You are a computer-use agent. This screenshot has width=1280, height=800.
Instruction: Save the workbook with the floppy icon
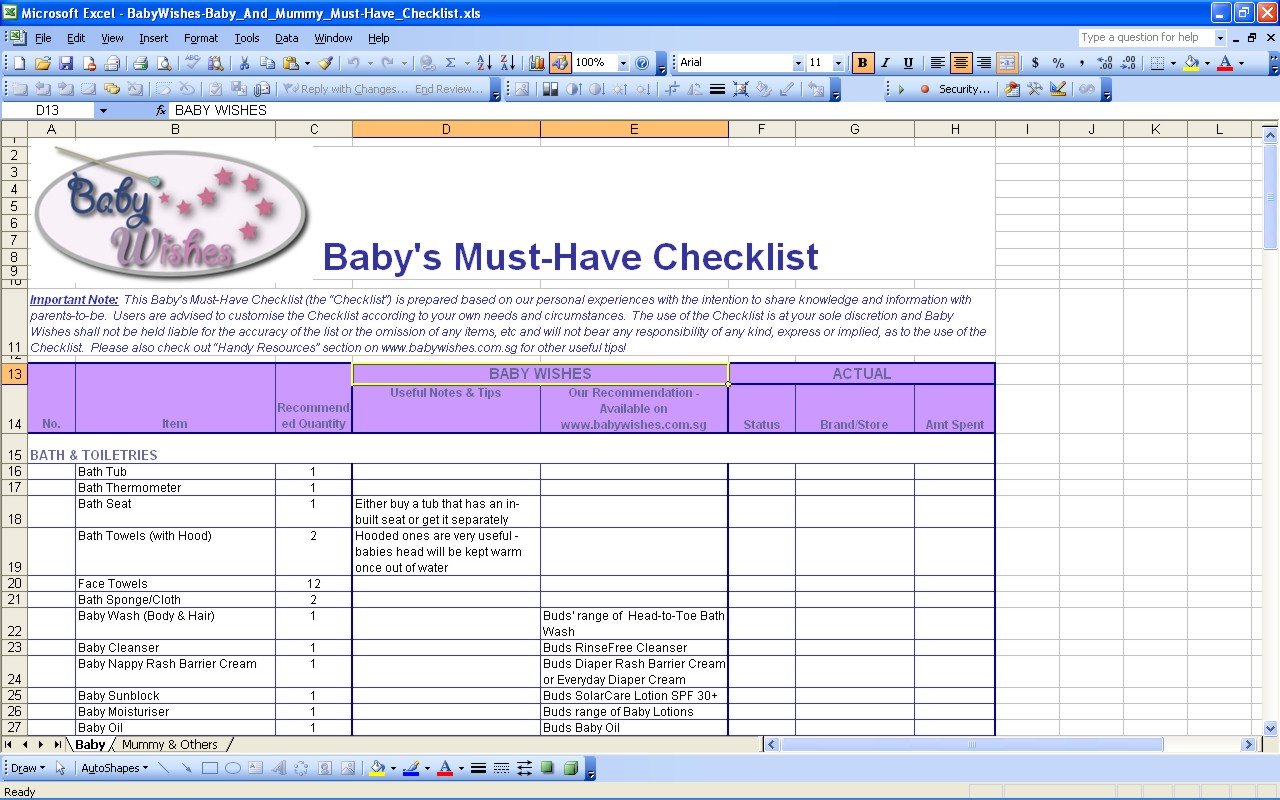66,63
